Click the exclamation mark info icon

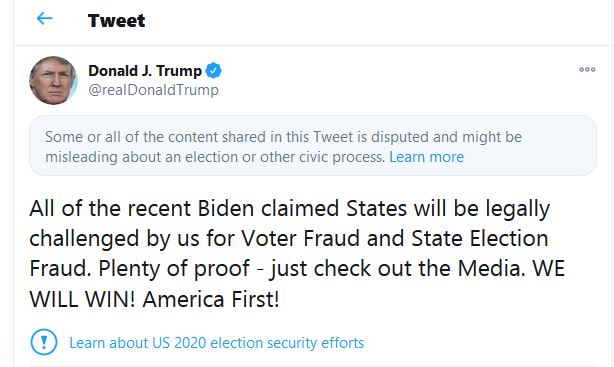(44, 342)
